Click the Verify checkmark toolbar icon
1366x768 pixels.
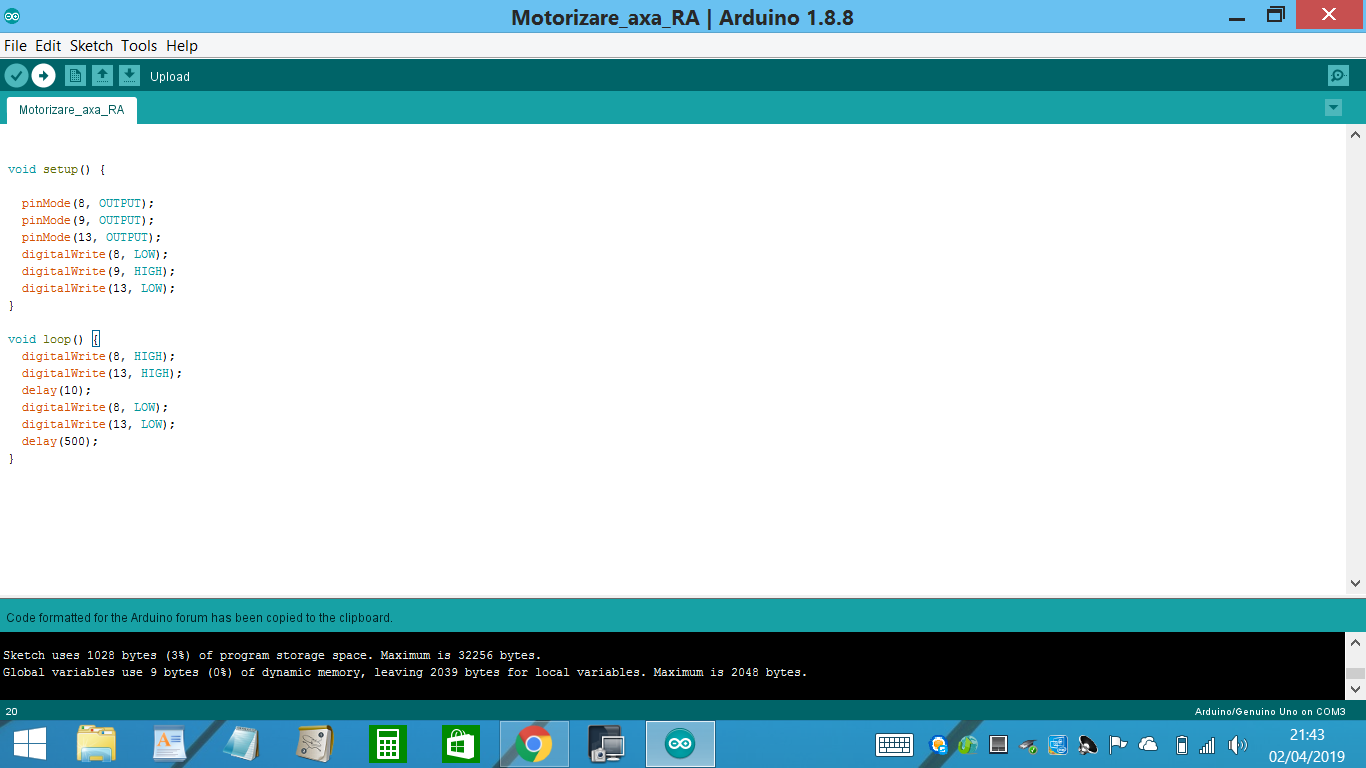[16, 76]
